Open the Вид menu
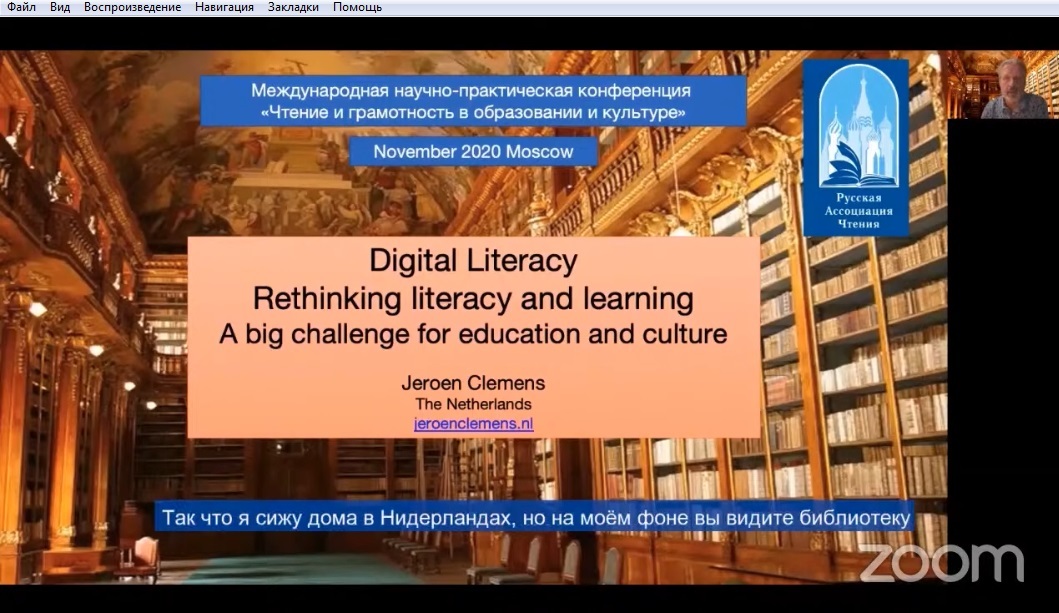 60,7
